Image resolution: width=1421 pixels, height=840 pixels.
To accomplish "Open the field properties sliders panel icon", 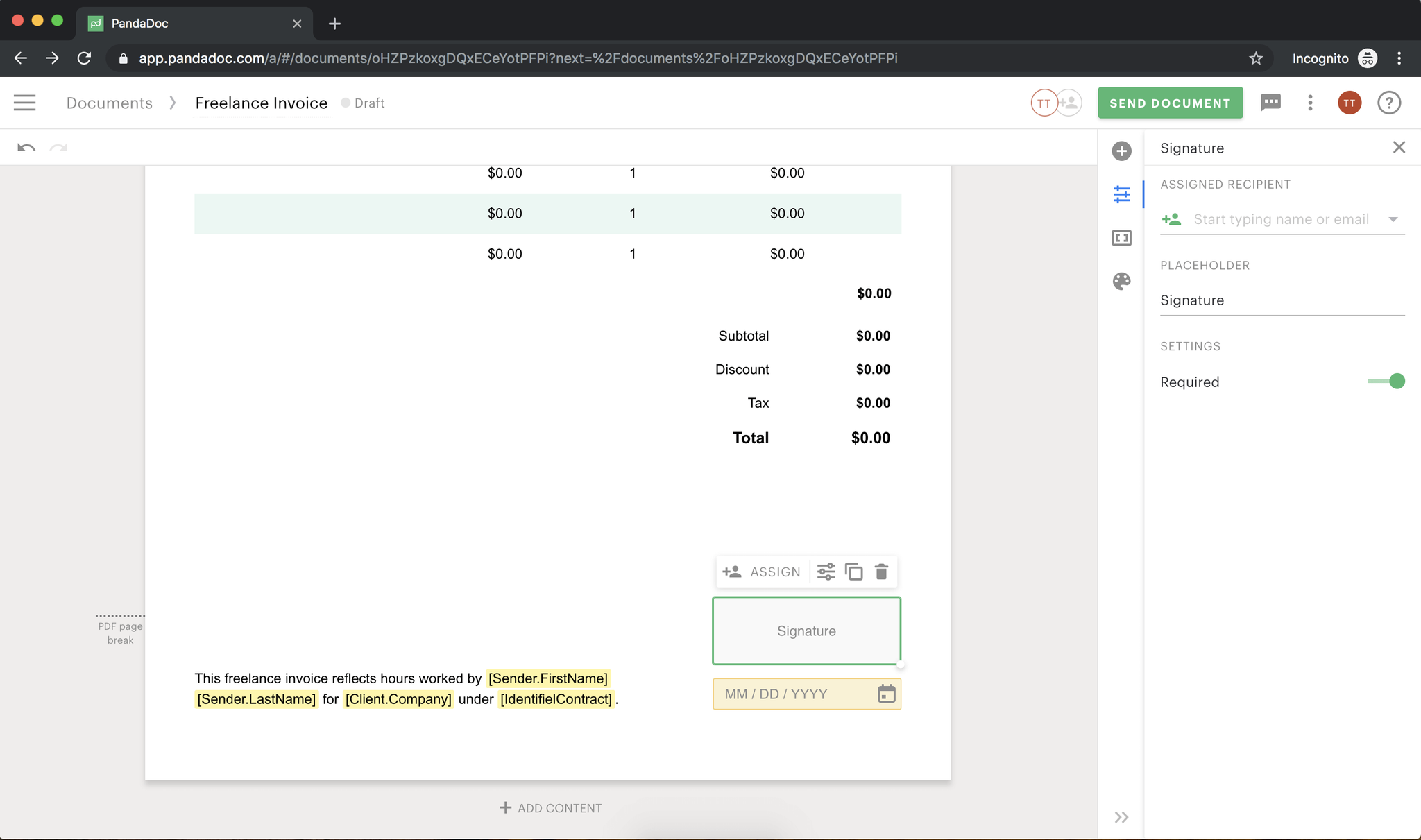I will pos(1121,194).
